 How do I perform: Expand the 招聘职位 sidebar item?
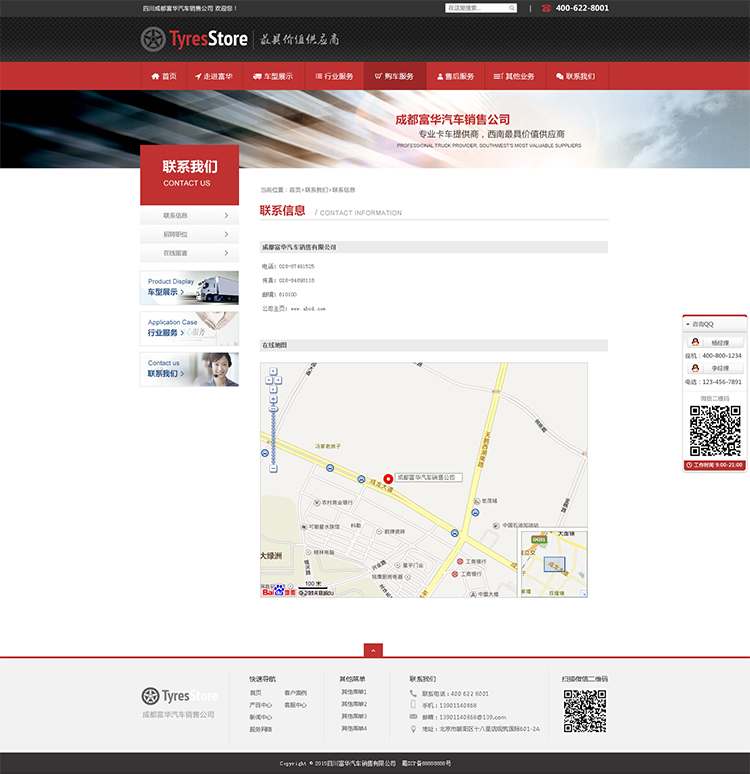tap(189, 234)
